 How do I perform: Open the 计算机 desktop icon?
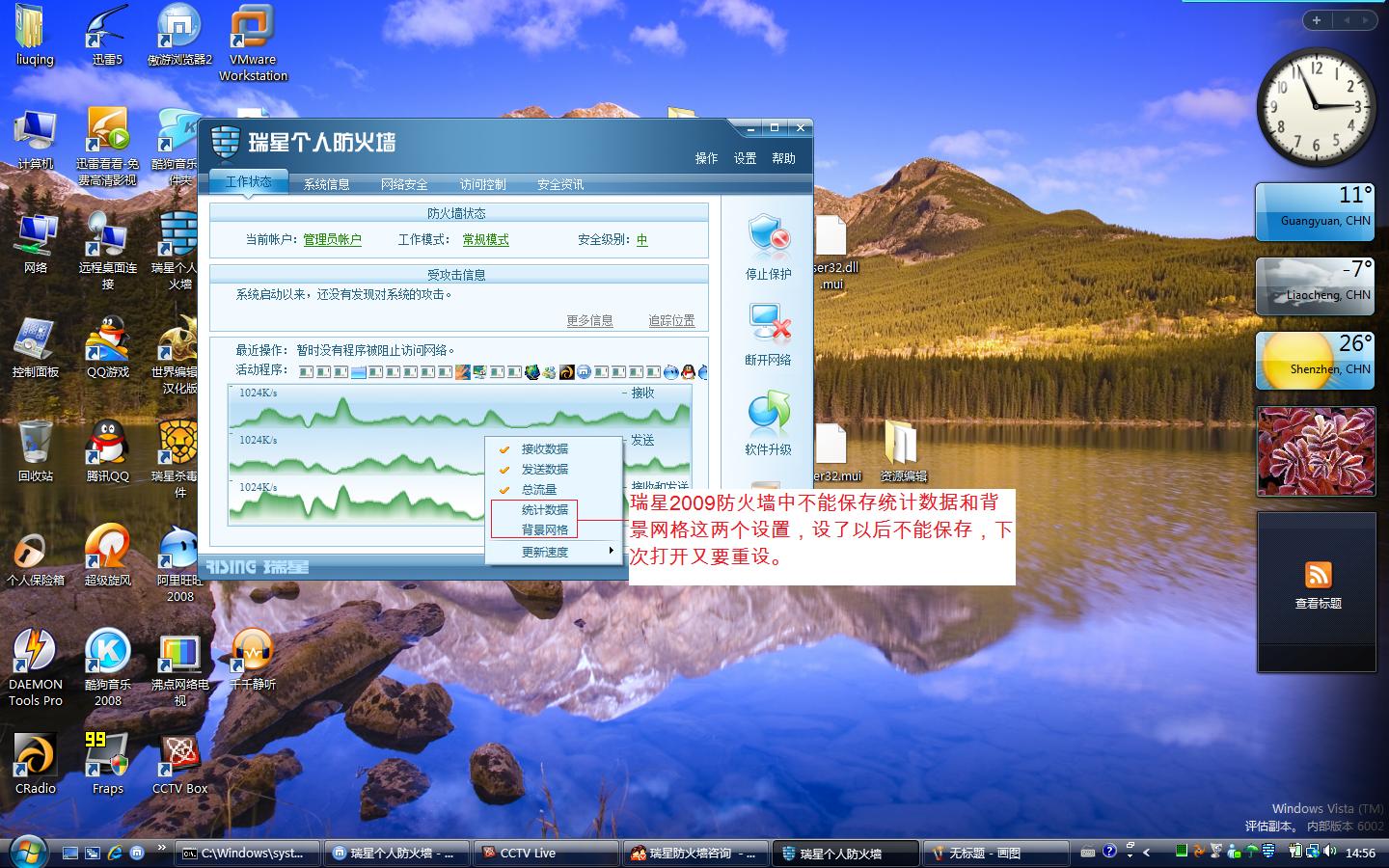[x=36, y=139]
